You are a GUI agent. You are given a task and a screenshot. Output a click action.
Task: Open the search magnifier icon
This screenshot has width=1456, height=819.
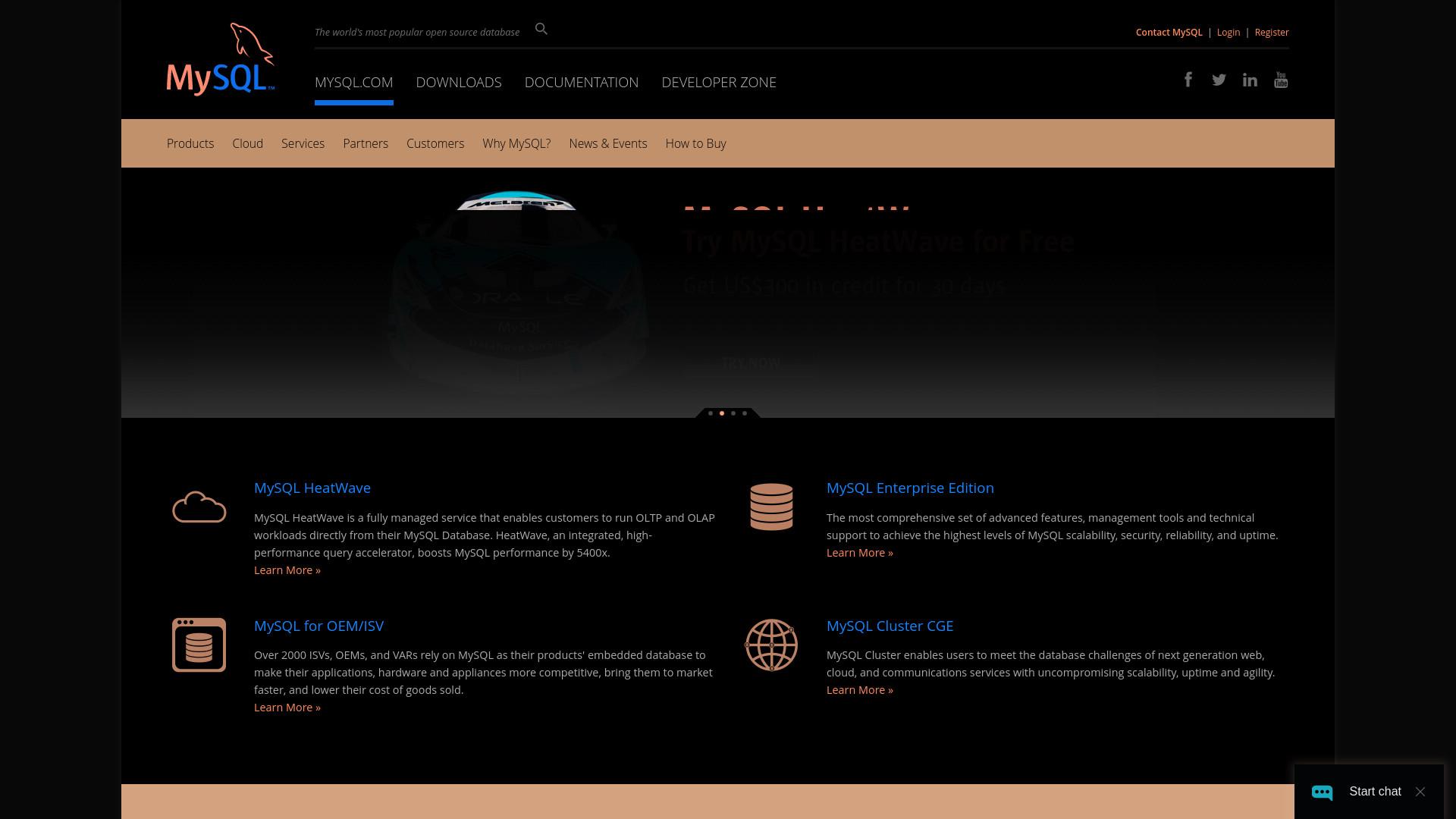(541, 29)
